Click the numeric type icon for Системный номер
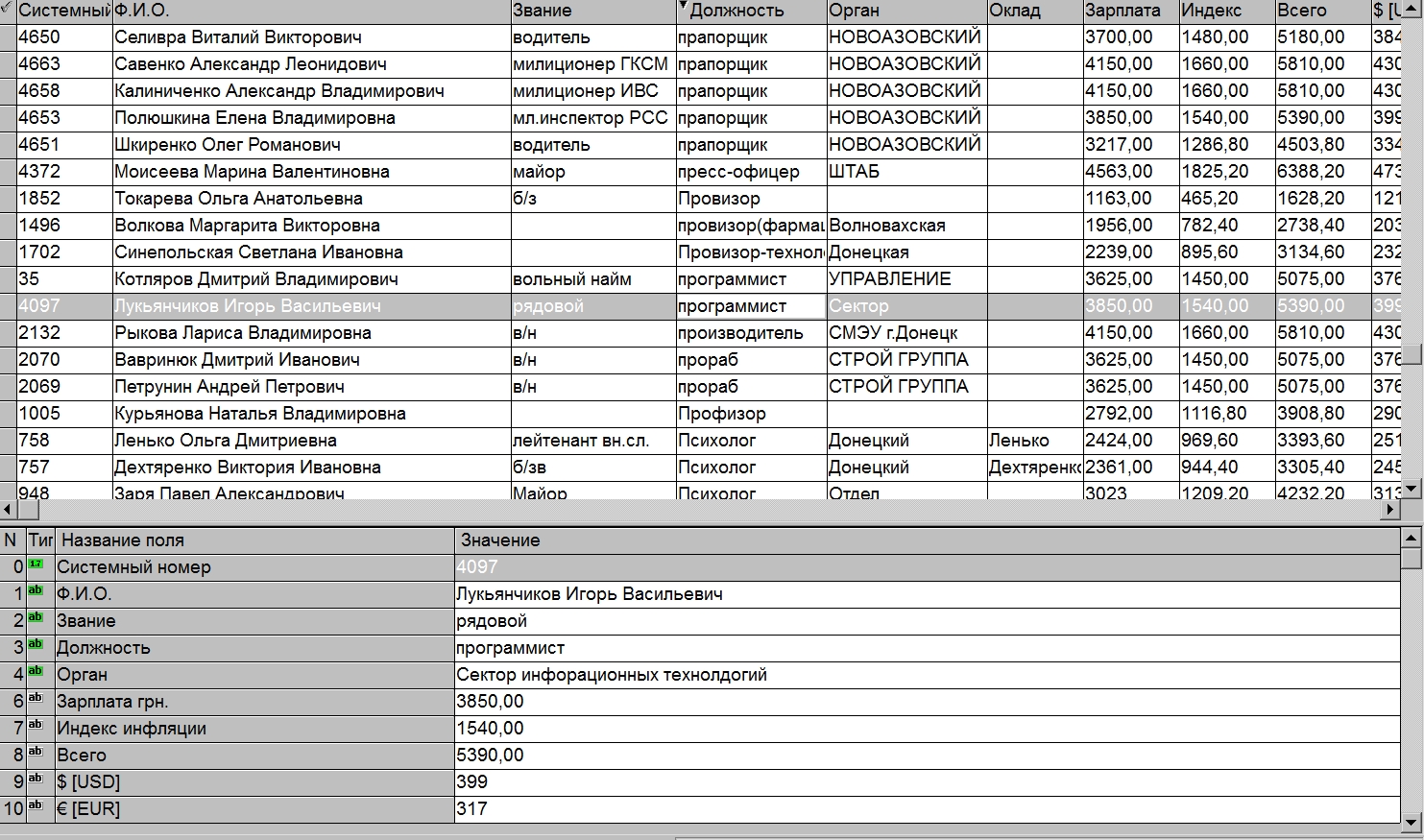1424x840 pixels. point(36,564)
